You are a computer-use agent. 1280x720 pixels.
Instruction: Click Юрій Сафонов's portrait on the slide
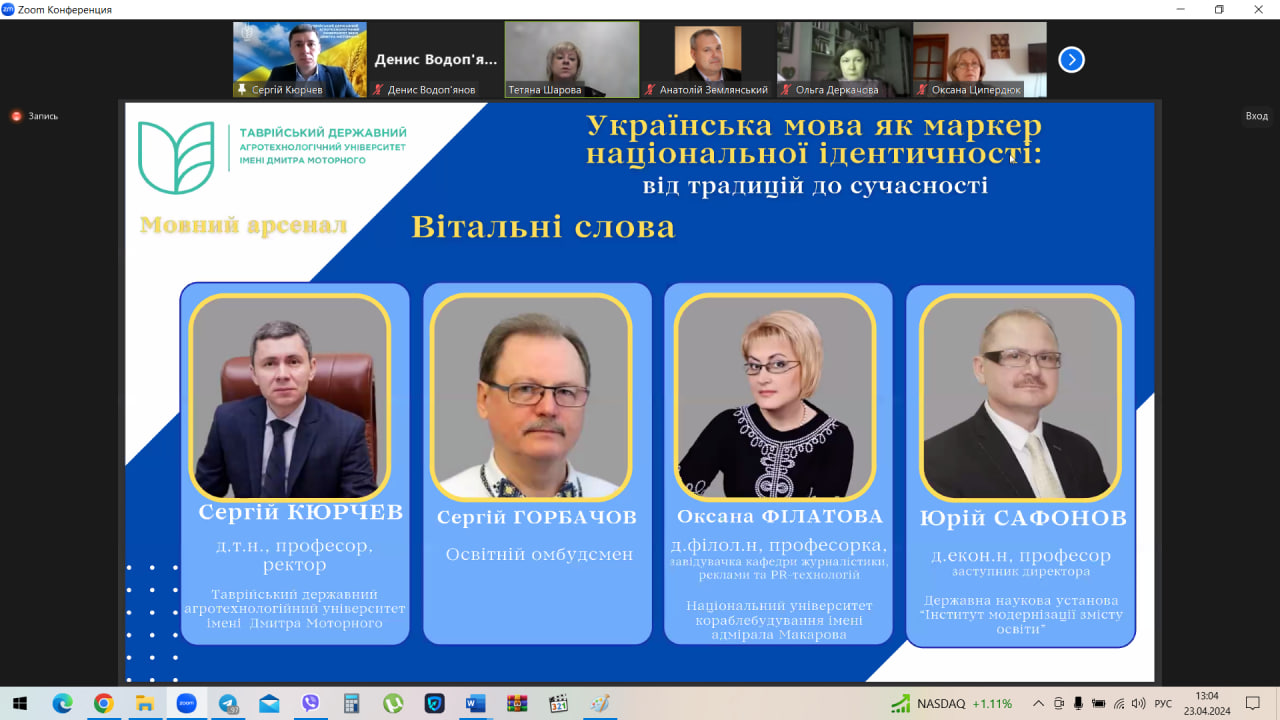tap(1020, 397)
